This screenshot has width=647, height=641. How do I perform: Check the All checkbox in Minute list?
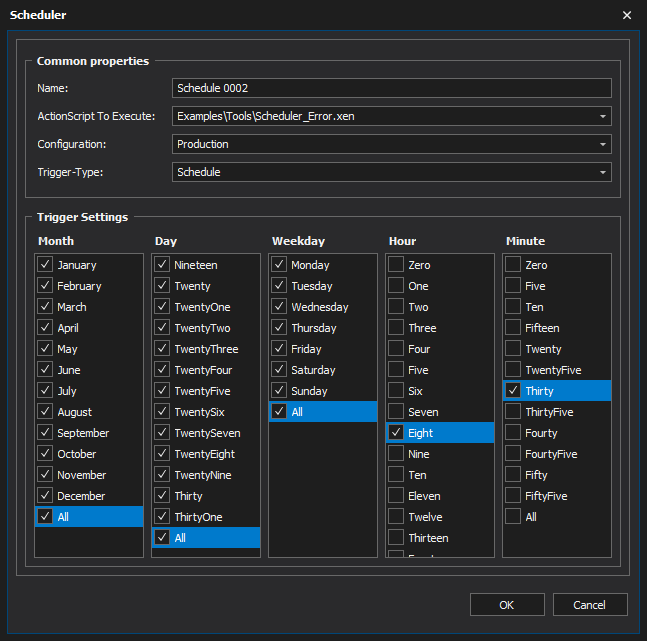(513, 517)
